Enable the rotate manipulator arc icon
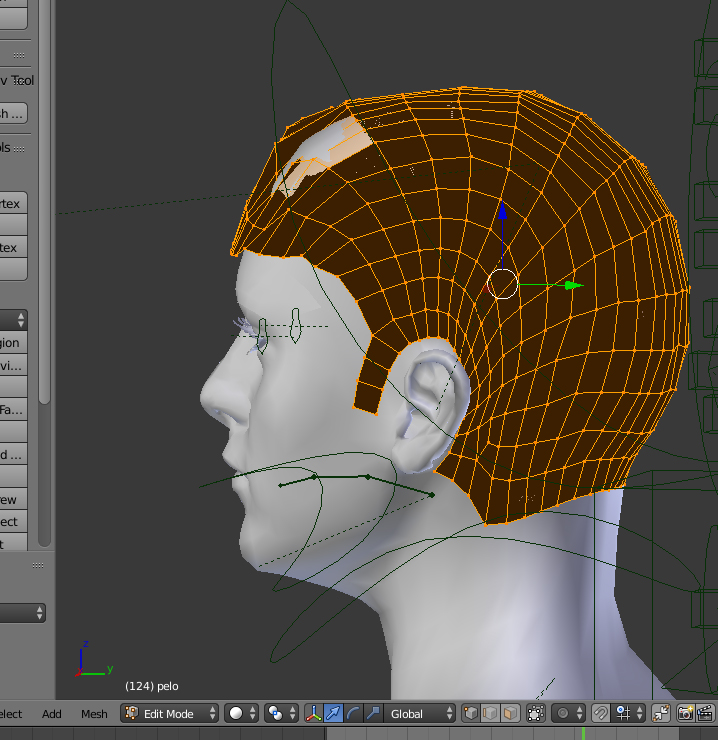The image size is (718, 740). coord(353,713)
